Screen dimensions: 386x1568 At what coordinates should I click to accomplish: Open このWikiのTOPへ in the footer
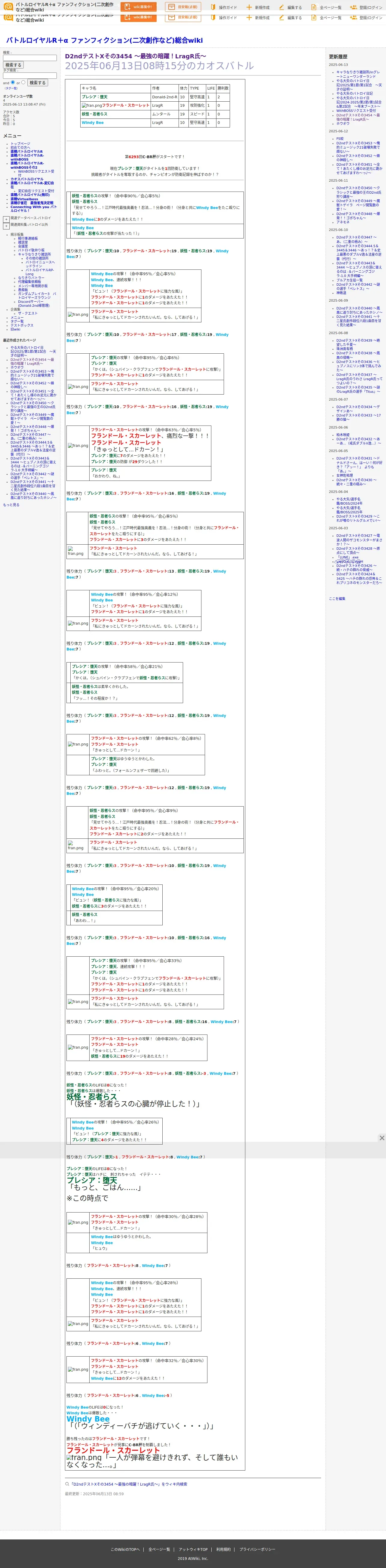pyautogui.click(x=125, y=1549)
